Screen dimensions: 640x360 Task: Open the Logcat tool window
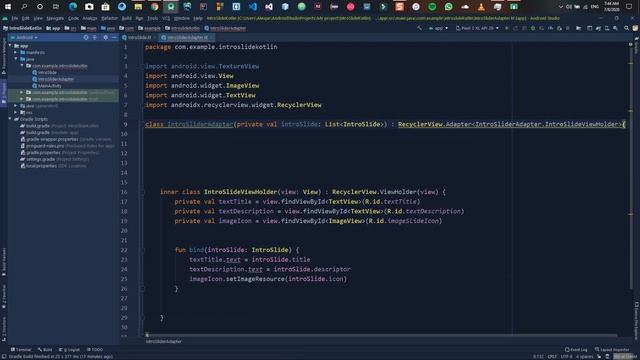(69, 350)
